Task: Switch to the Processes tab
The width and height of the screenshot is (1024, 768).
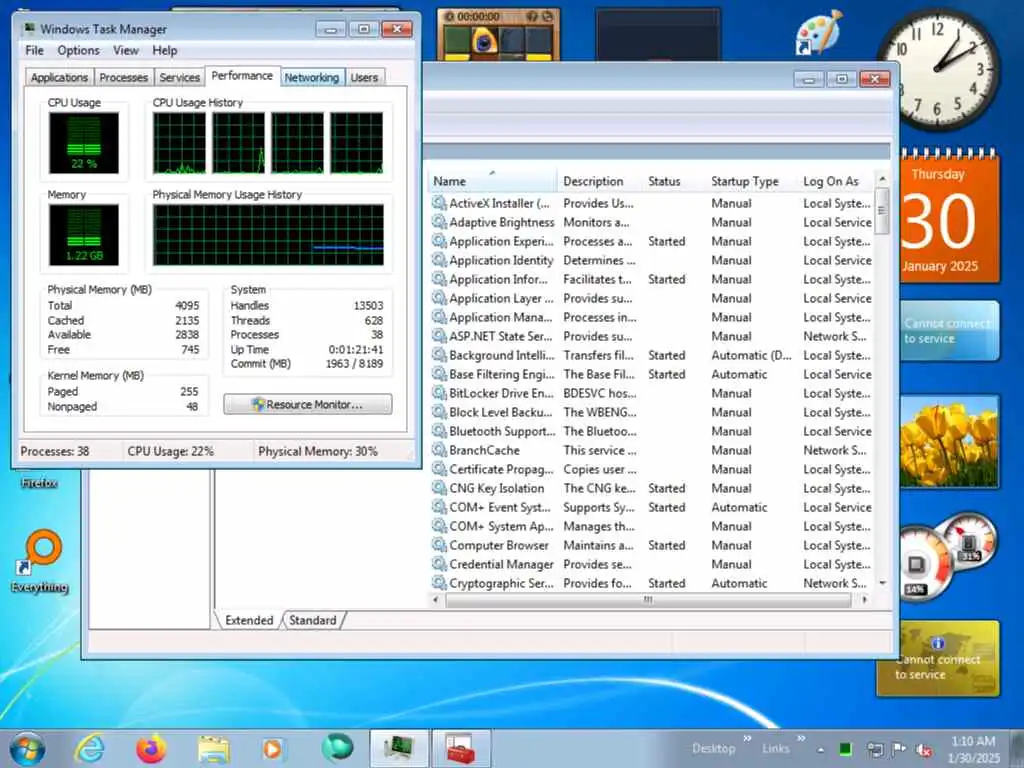Action: coord(123,77)
